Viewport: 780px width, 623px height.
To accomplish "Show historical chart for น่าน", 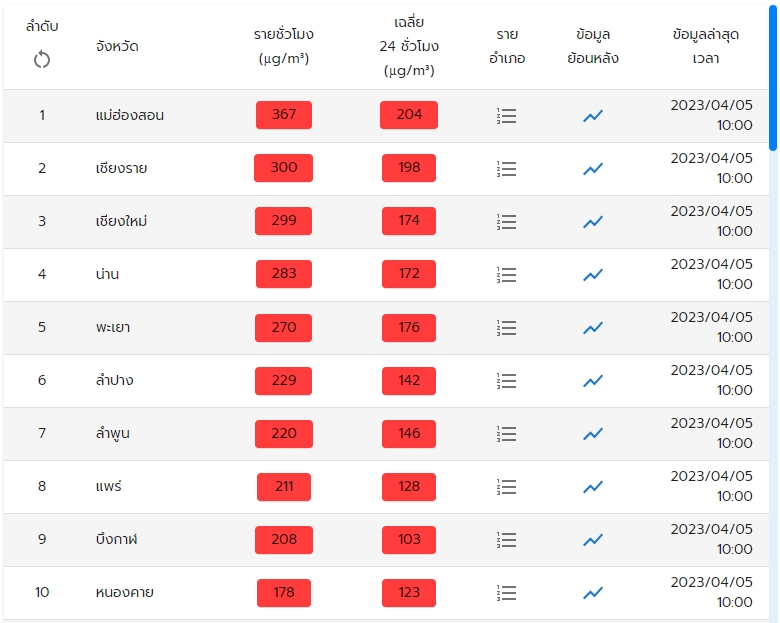I will (x=593, y=275).
